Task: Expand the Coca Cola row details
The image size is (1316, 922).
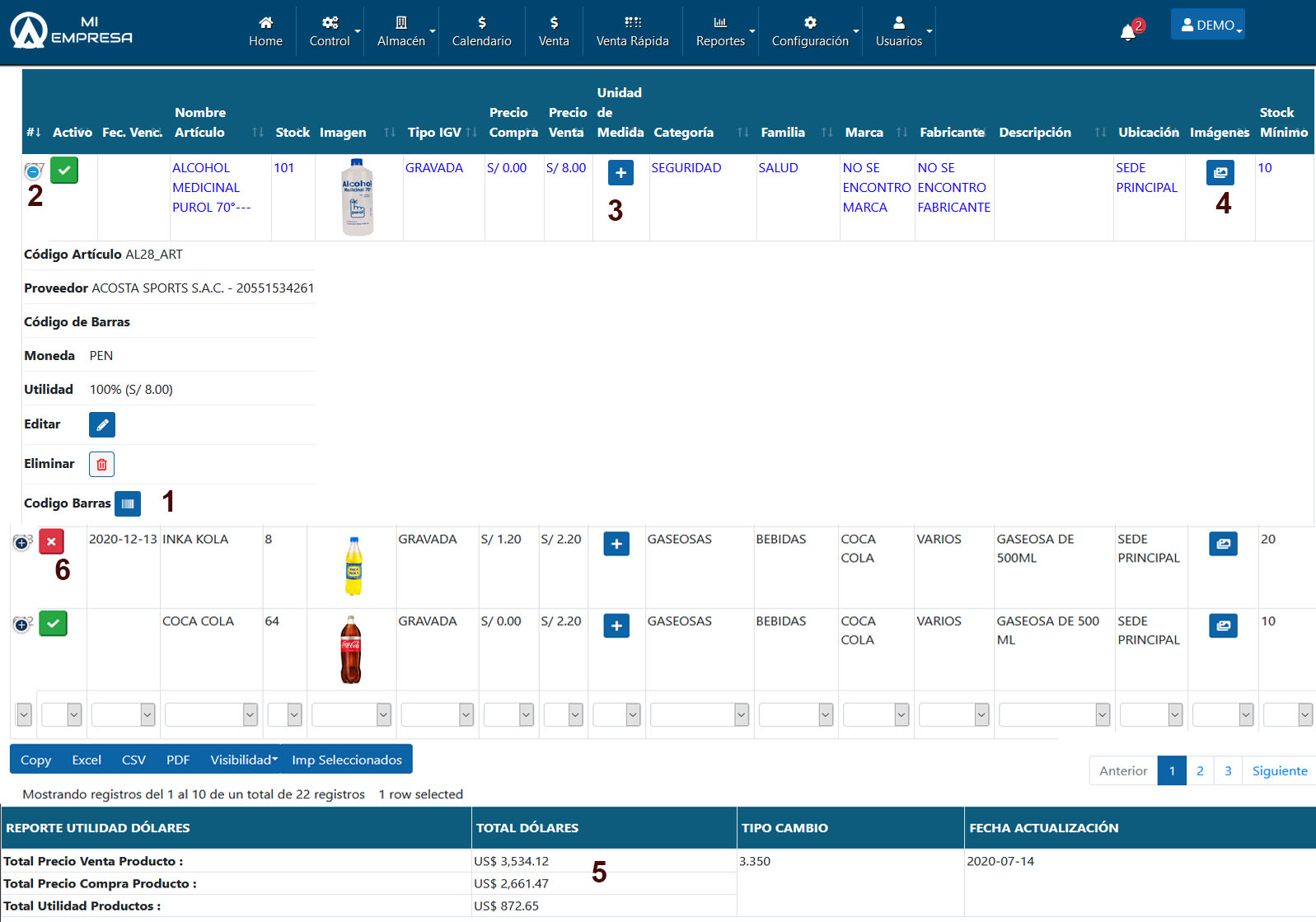Action: tap(21, 625)
